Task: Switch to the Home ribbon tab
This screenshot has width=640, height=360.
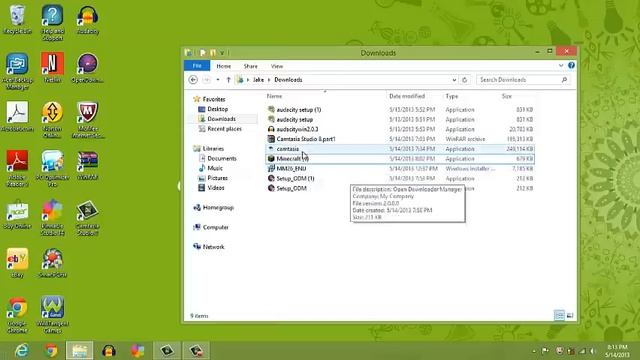Action: (x=224, y=66)
